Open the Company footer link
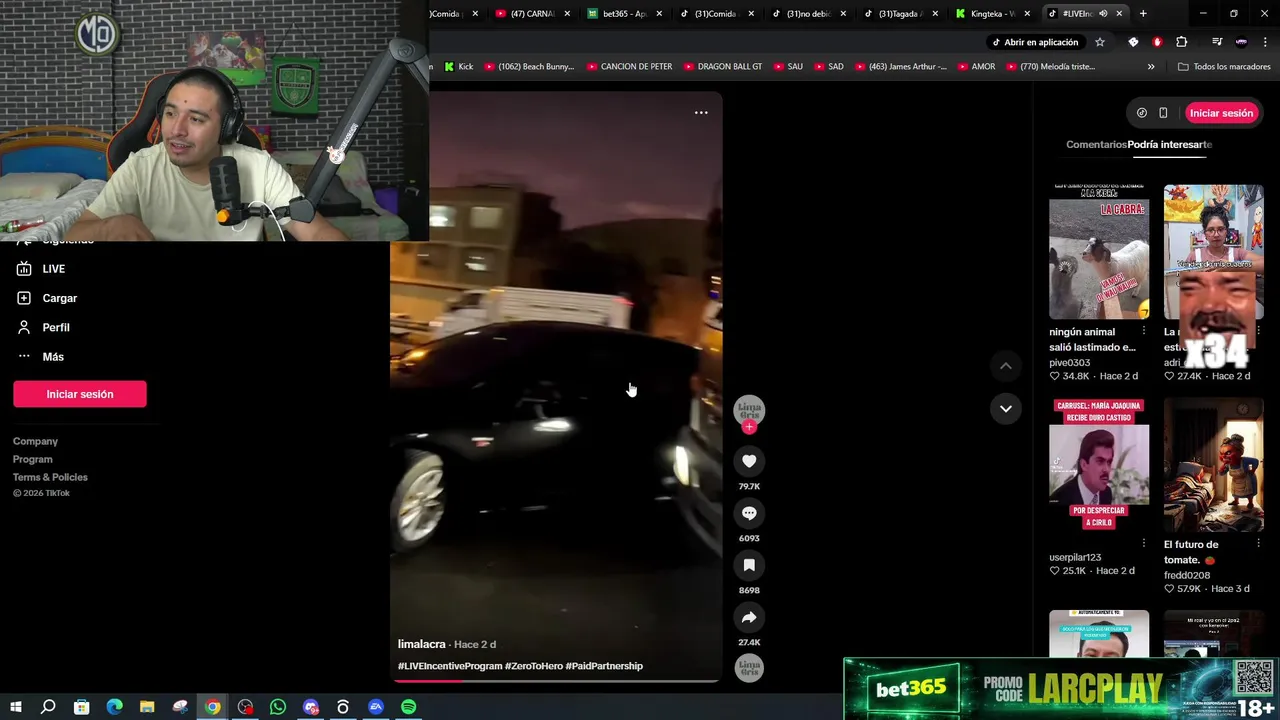 (35, 441)
